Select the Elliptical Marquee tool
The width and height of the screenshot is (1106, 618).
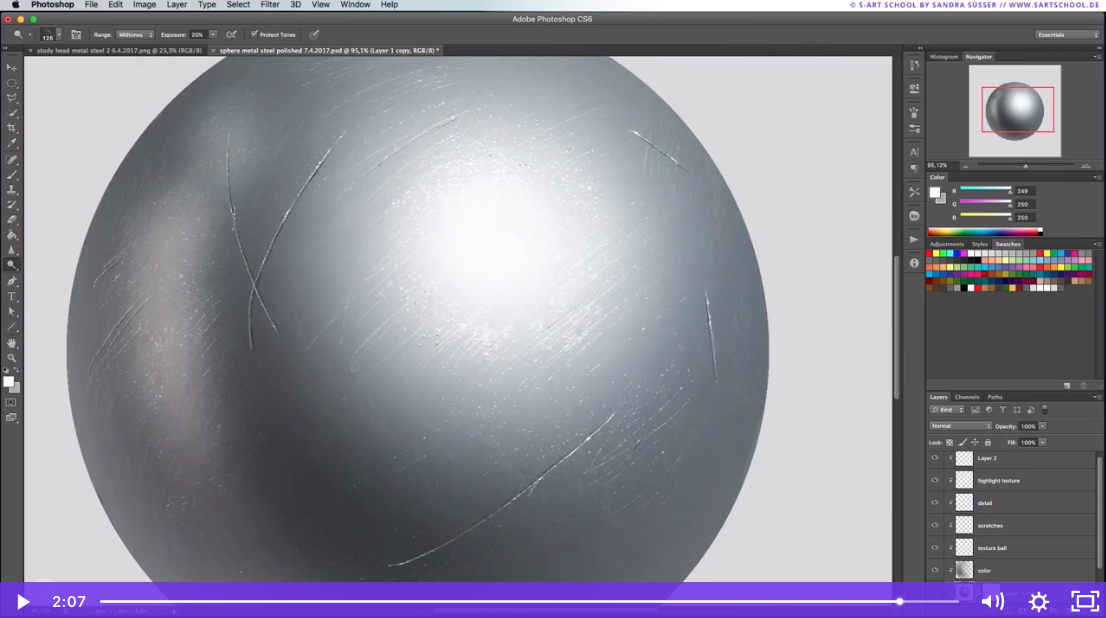[12, 83]
